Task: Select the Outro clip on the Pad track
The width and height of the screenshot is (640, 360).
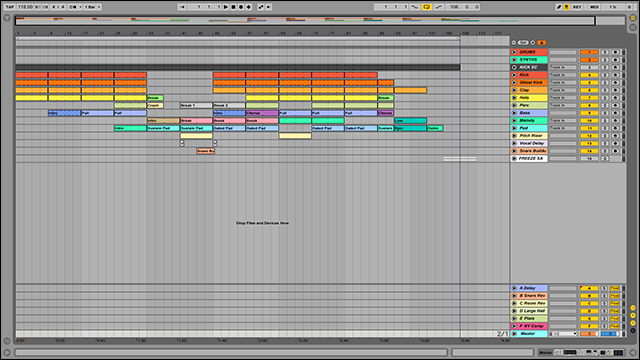Action: point(435,128)
